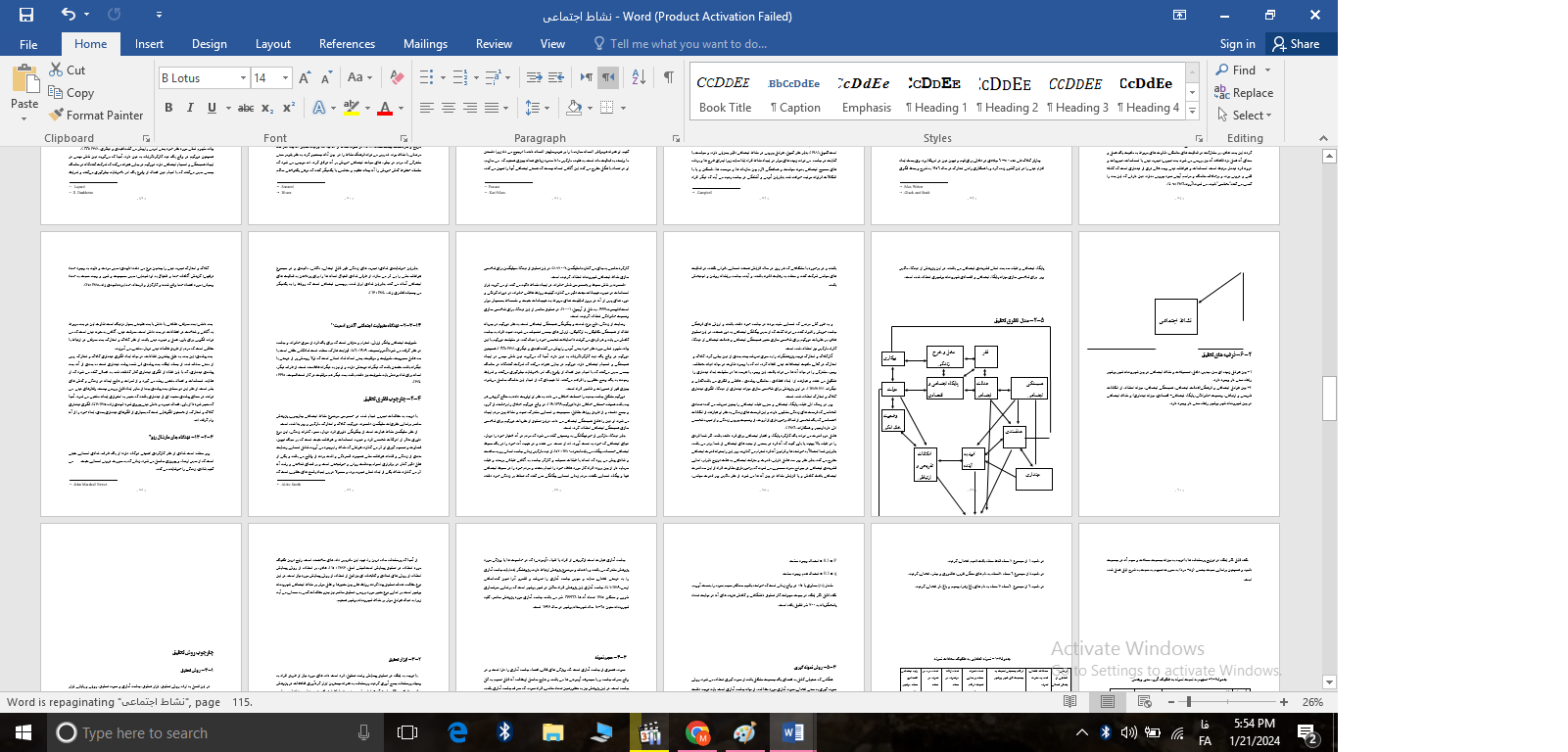Screen dimensions: 1568x752
Task: Open the Line Spacing dropdown arrow
Action: coord(546,108)
